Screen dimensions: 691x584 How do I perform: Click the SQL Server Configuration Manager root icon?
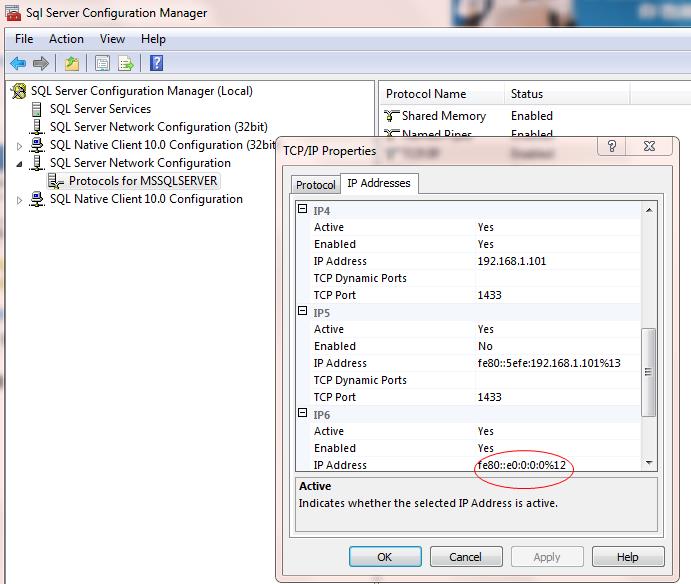[x=19, y=91]
